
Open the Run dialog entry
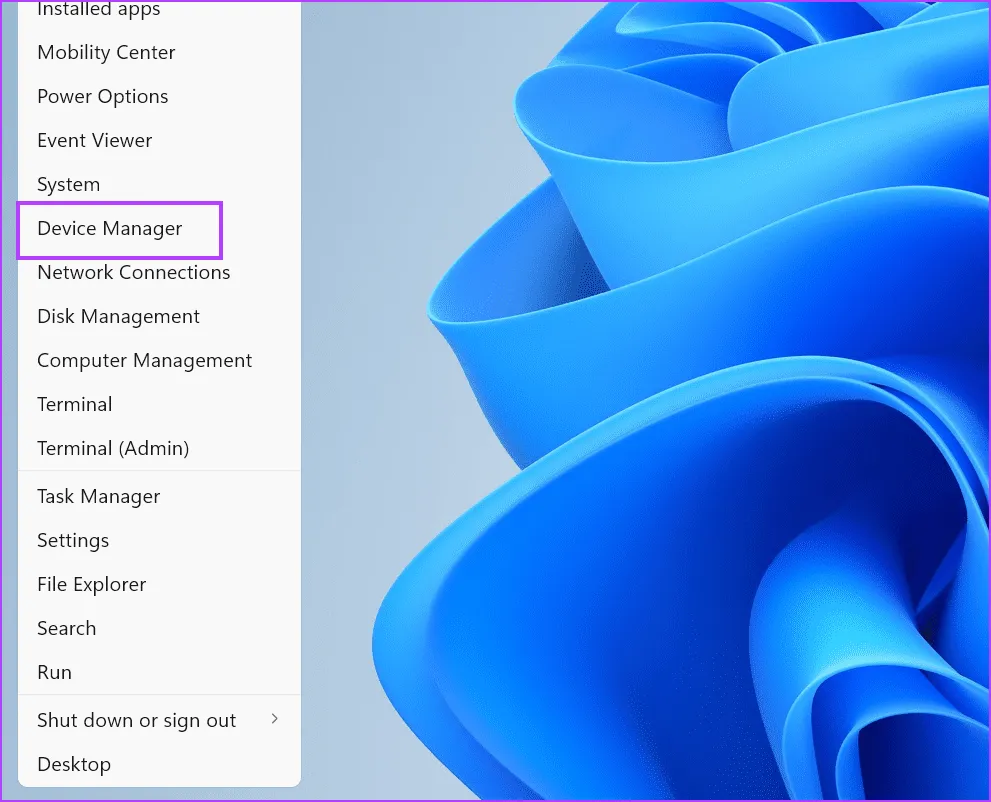[x=54, y=673]
